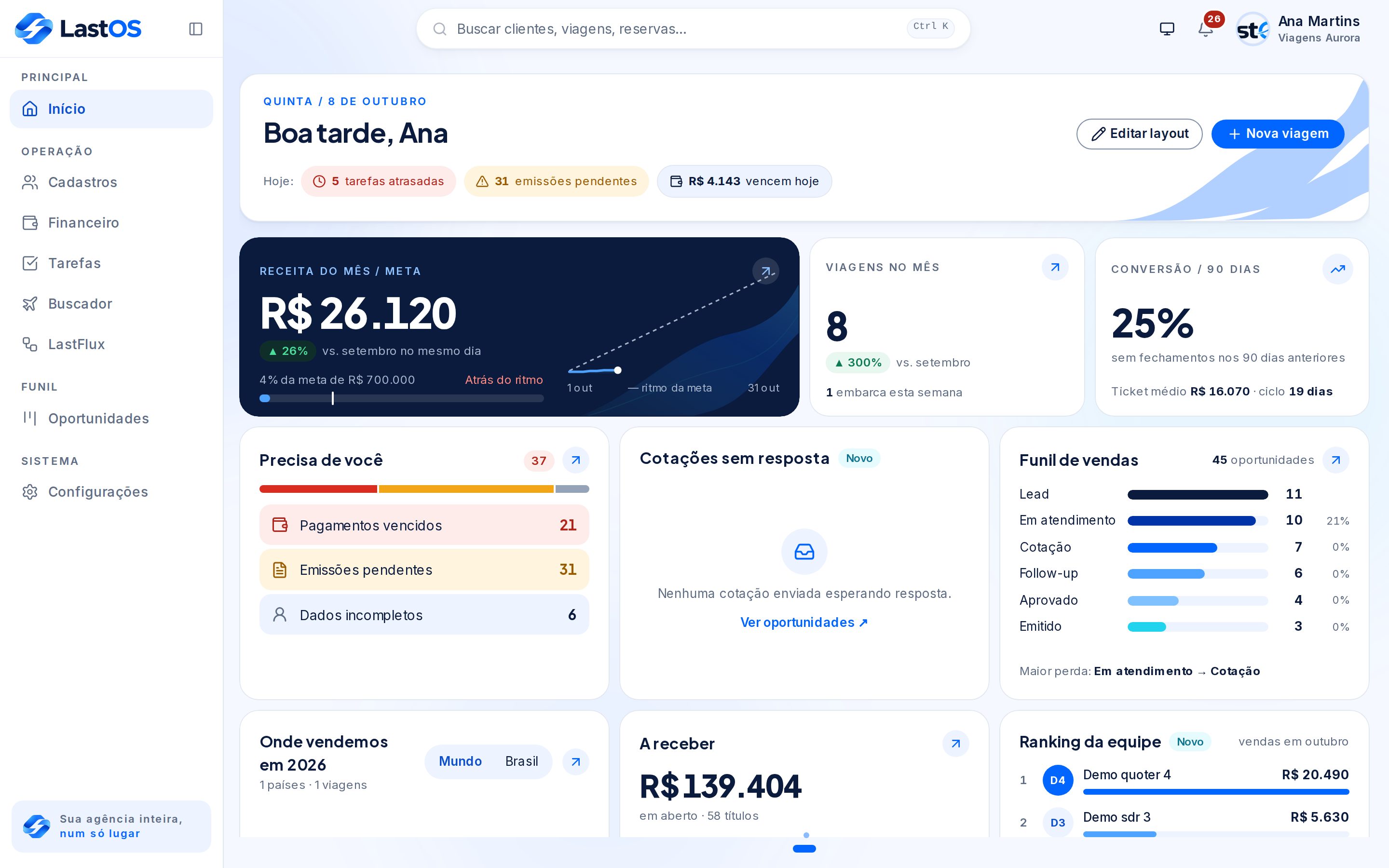Click the inbox icon in Cotações card
The image size is (1389, 868).
[804, 552]
